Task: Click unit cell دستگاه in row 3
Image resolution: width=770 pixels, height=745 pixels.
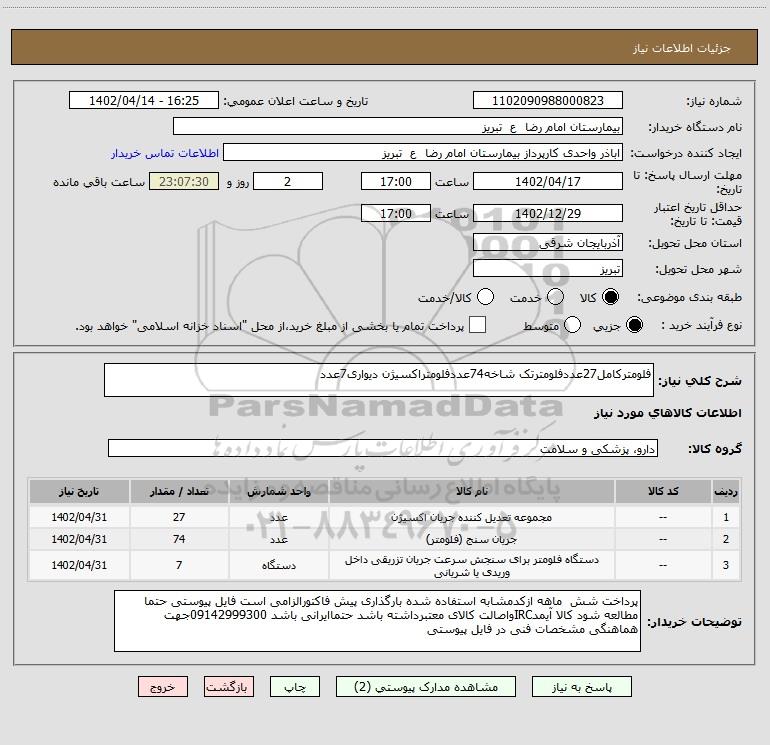Action: 278,565
